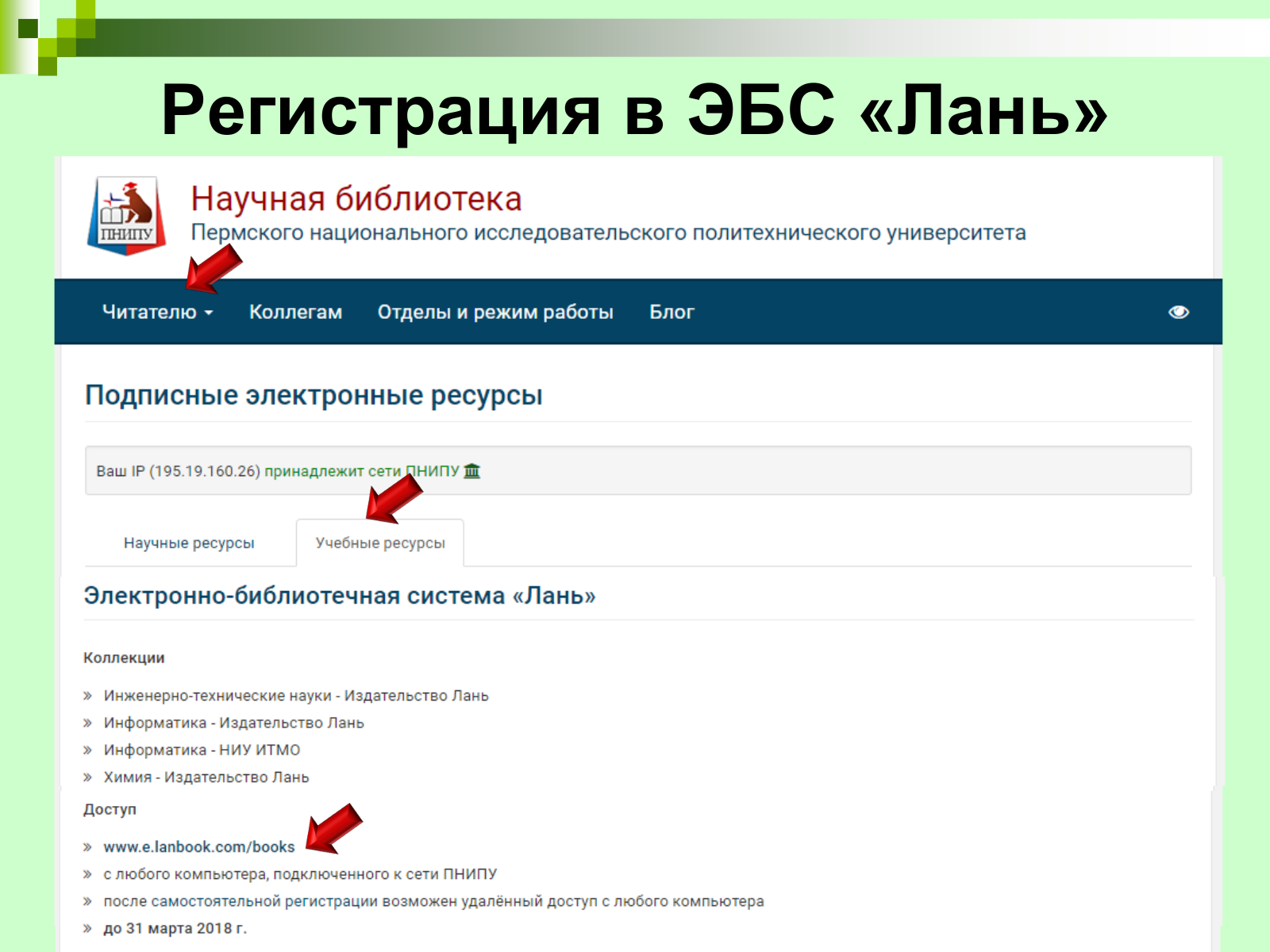The width and height of the screenshot is (1270, 952).
Task: Switch to the Научные ресурсы tab
Action: point(189,543)
